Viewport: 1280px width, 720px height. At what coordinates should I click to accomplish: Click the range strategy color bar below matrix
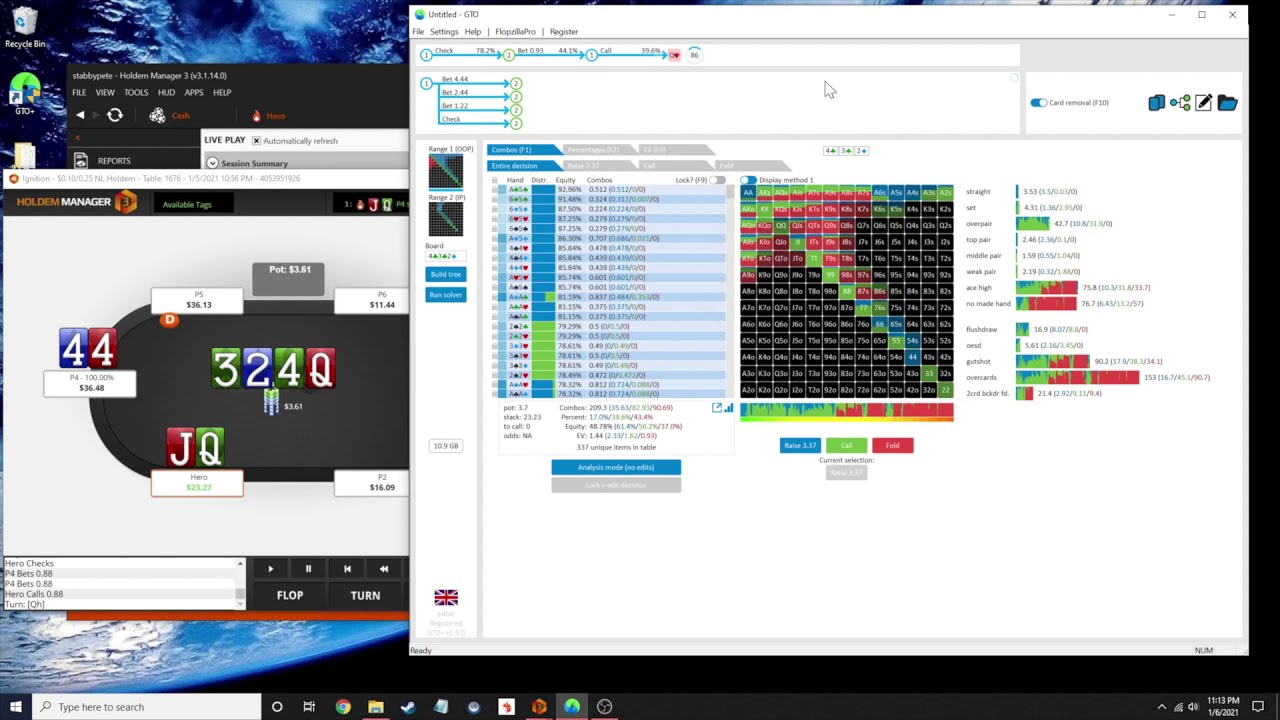tap(846, 410)
